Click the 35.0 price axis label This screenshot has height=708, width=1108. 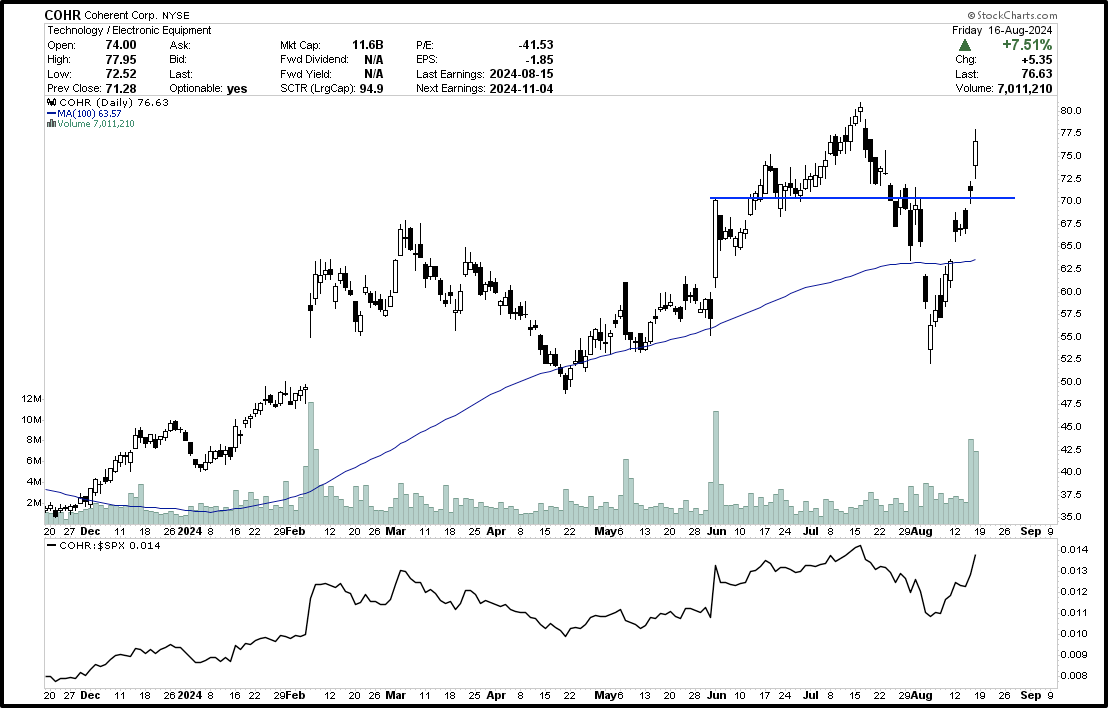click(x=1071, y=517)
